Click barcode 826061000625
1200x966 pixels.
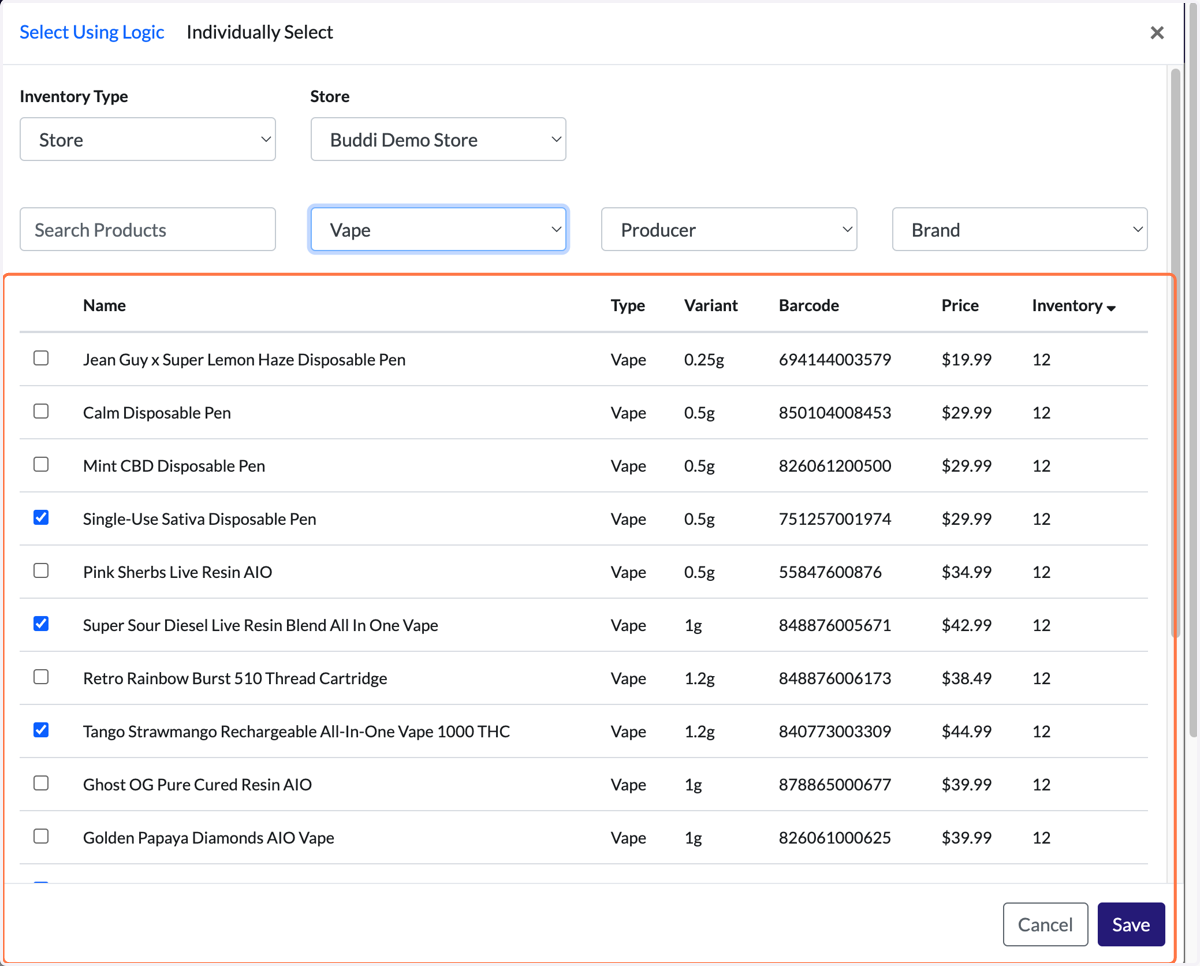coord(835,838)
